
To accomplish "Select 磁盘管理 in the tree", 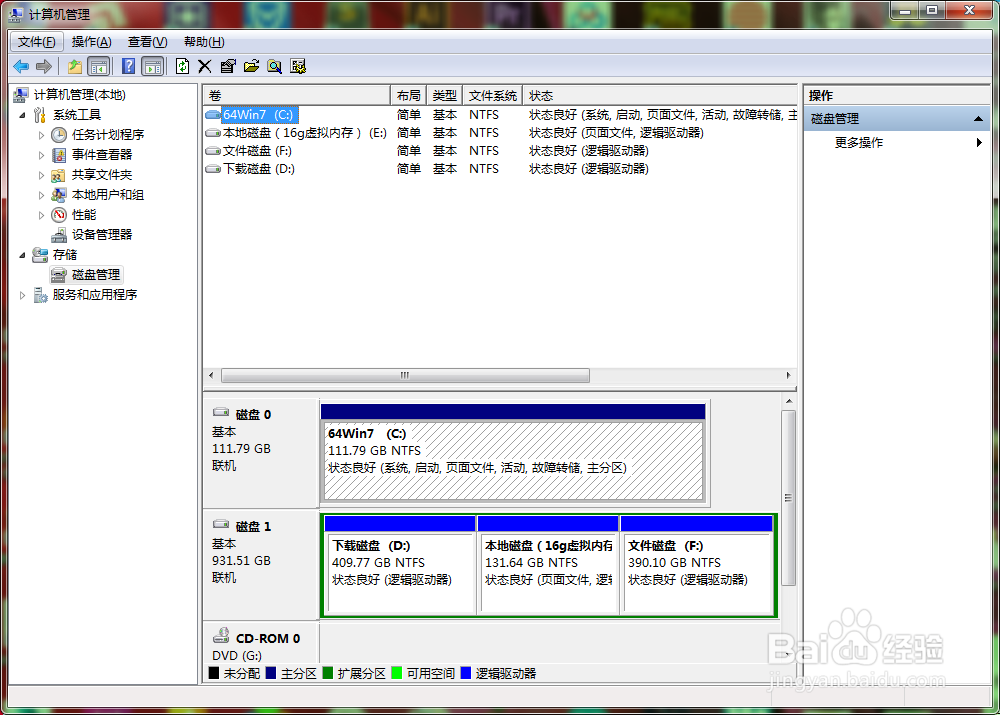I will [x=96, y=275].
